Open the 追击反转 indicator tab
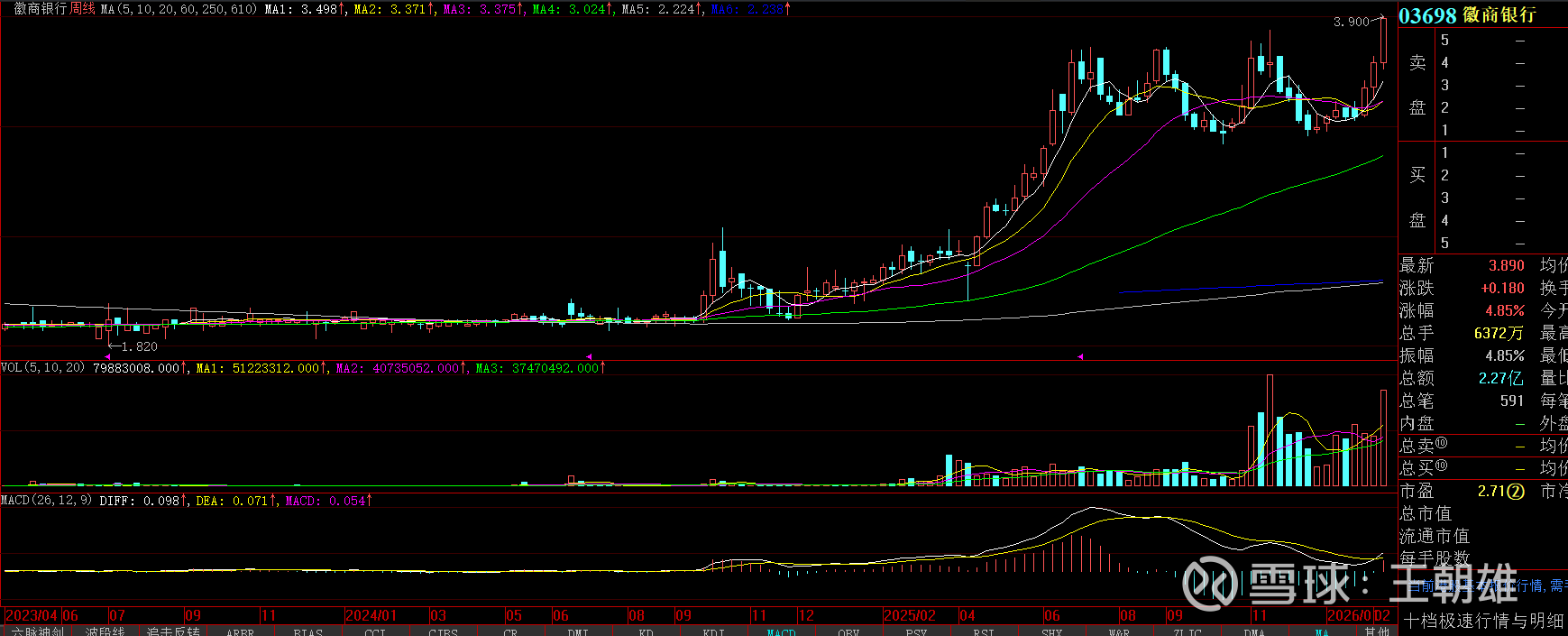The image size is (1568, 636). (x=172, y=631)
